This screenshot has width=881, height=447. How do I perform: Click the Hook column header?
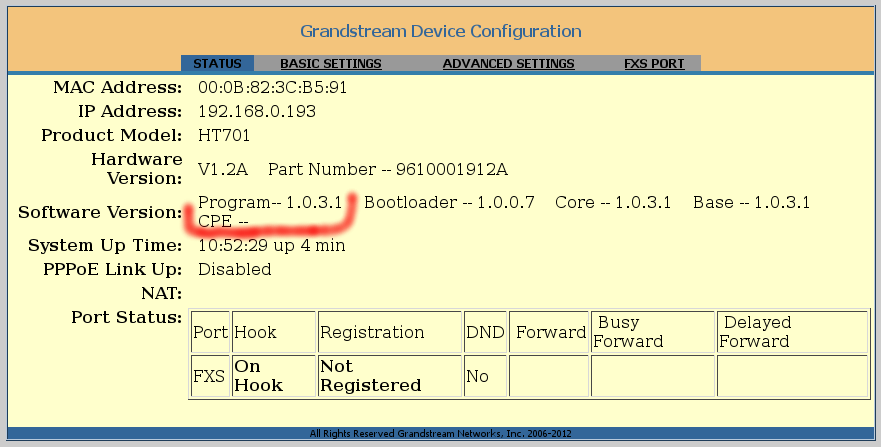[x=274, y=332]
